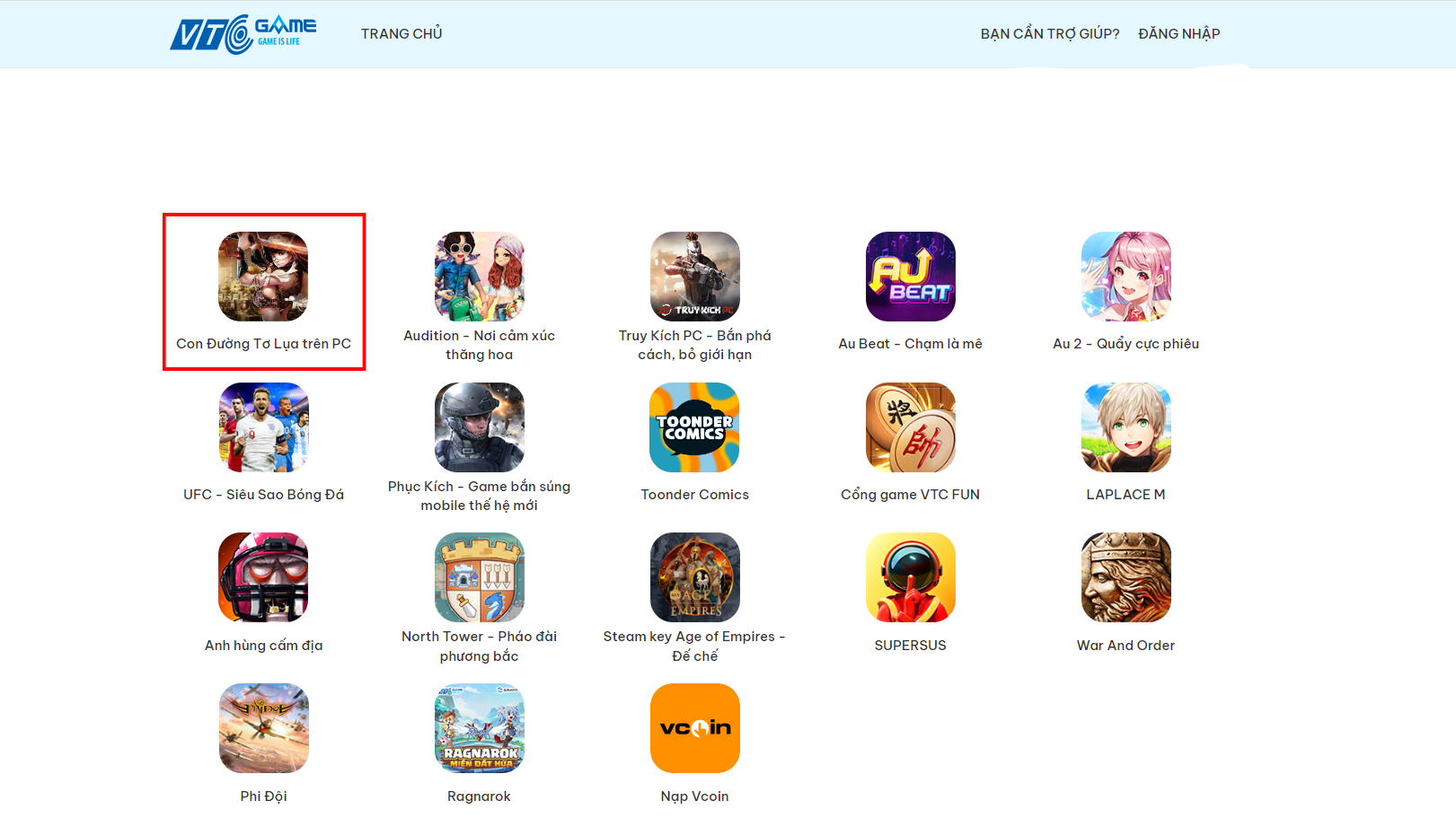Open 'Cổng game VTC FUN' link
The width and height of the screenshot is (1456, 827).
910,495
